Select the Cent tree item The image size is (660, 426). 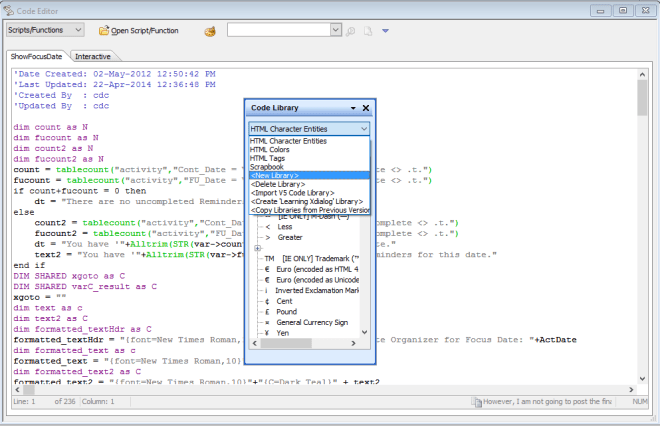pyautogui.click(x=284, y=301)
